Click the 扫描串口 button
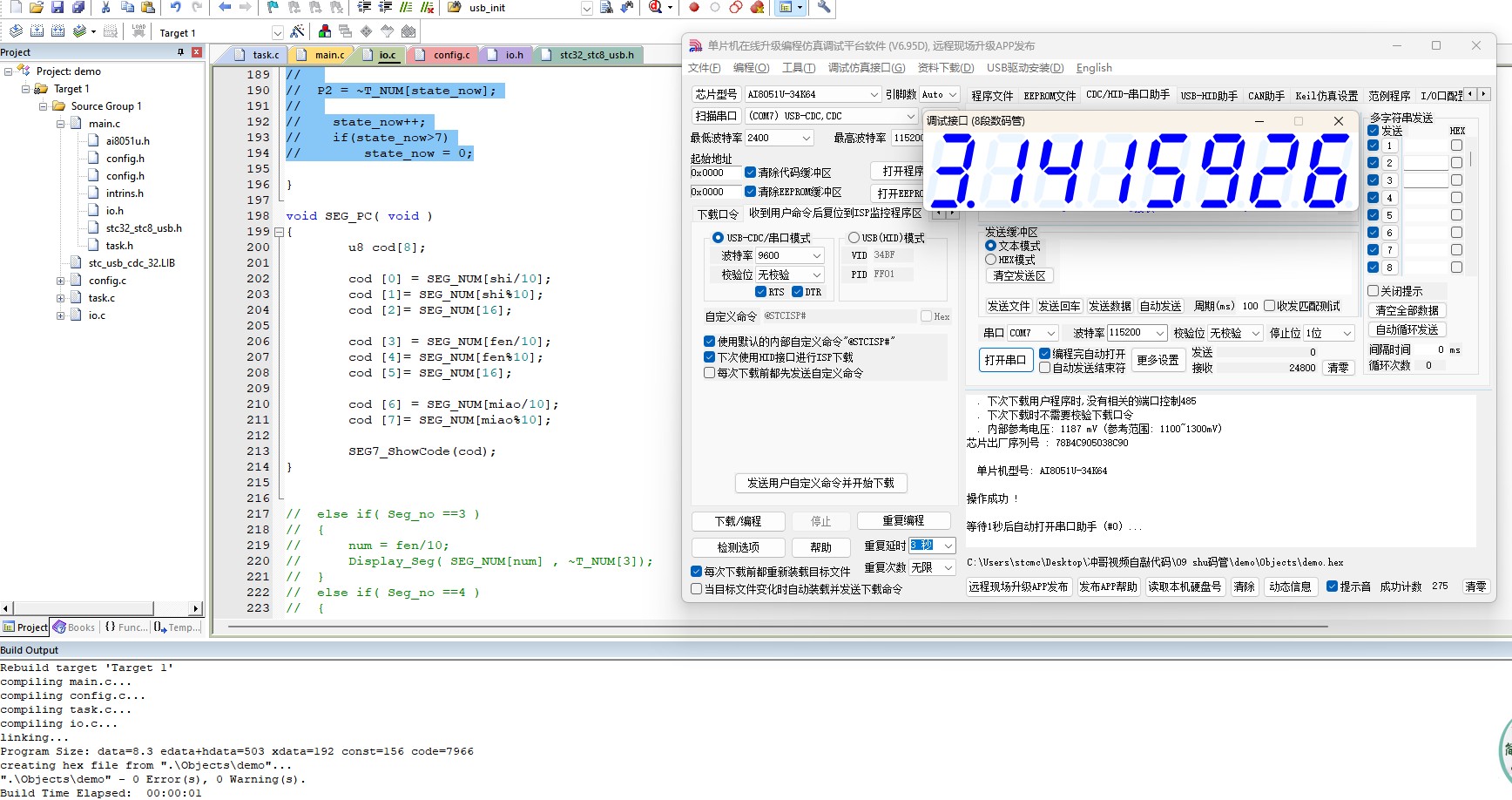Image resolution: width=1512 pixels, height=800 pixels. click(716, 116)
